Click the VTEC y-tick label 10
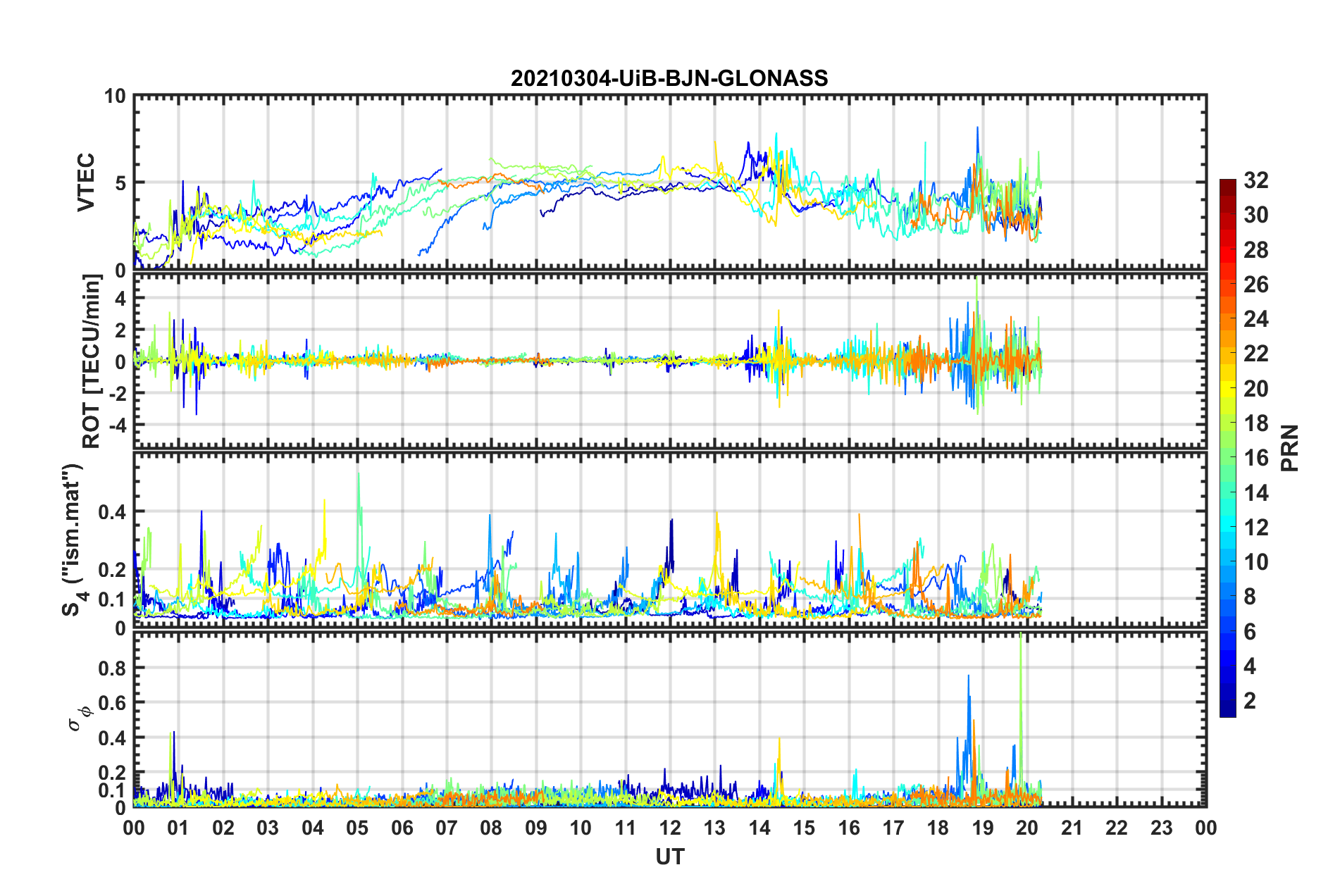The width and height of the screenshot is (1340, 896). [116, 96]
